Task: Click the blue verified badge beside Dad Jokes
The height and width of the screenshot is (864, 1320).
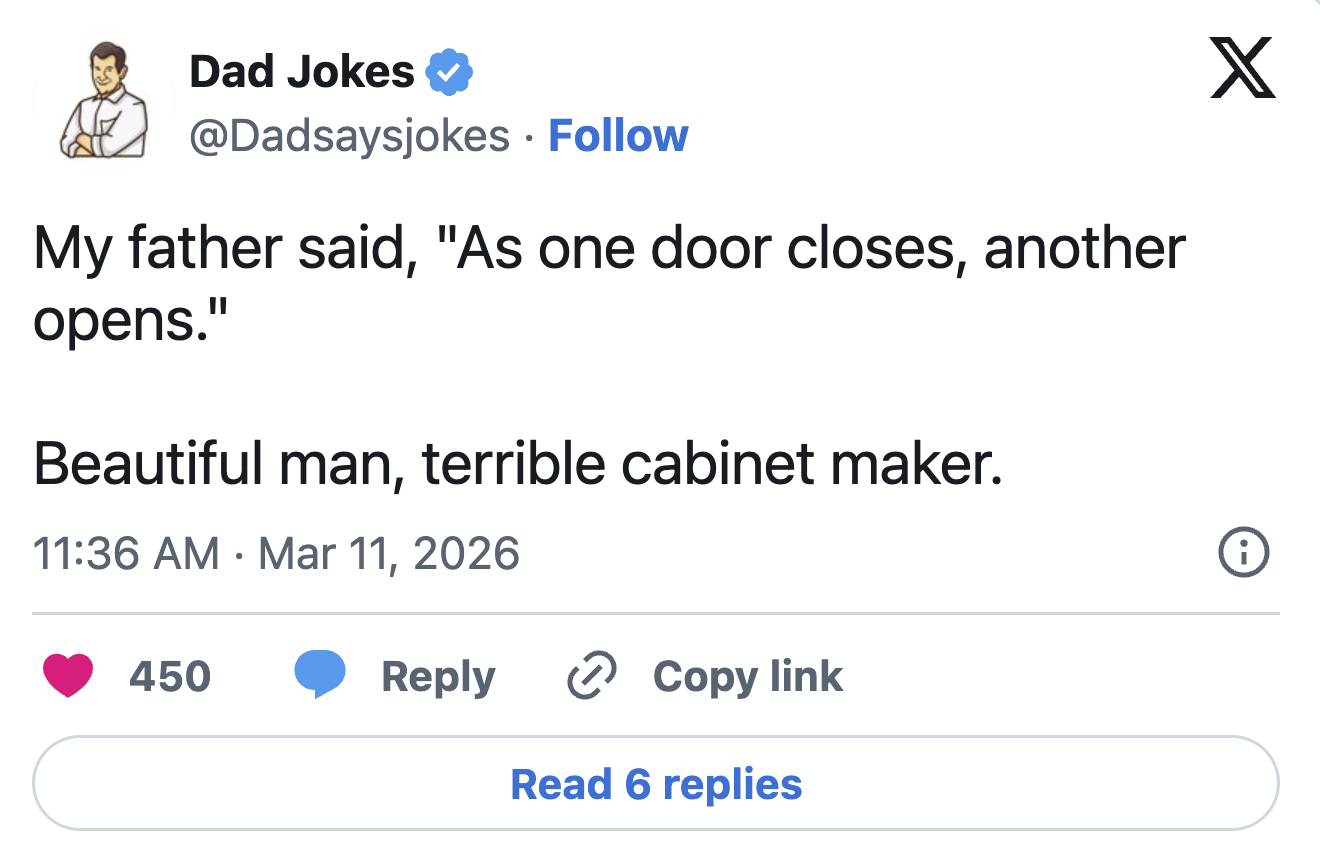Action: 449,69
